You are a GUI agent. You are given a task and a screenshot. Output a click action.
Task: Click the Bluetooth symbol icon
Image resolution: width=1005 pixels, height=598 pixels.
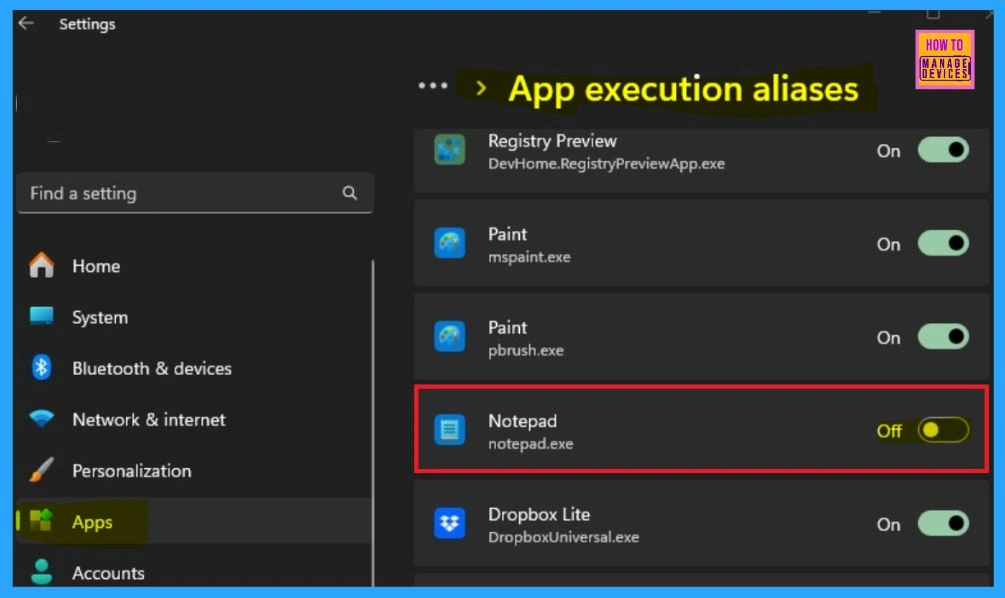(42, 367)
